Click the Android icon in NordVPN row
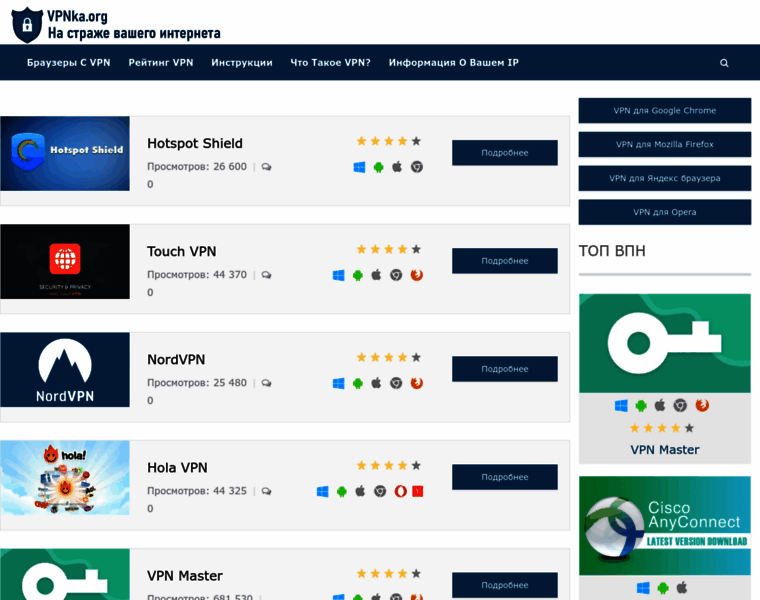The image size is (760, 600). coord(358,383)
